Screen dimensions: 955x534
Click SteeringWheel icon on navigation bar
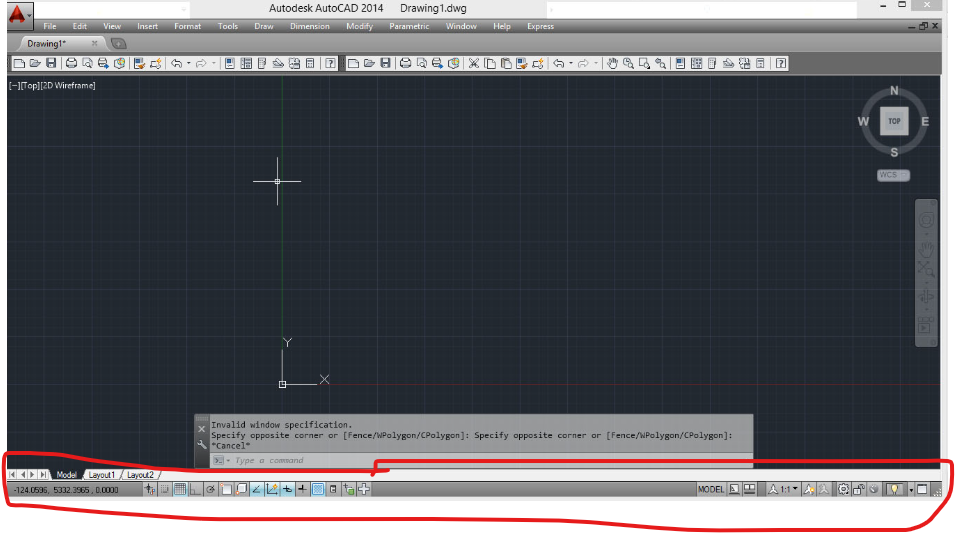[926, 220]
